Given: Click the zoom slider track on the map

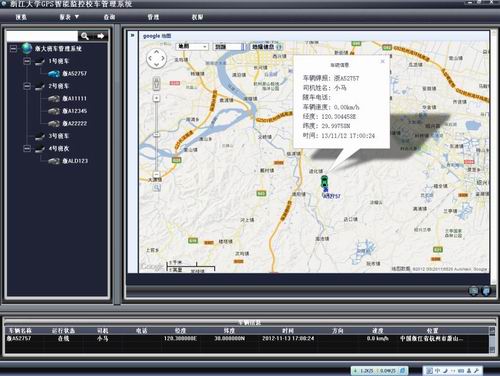Looking at the screenshot, I should click(x=156, y=136).
